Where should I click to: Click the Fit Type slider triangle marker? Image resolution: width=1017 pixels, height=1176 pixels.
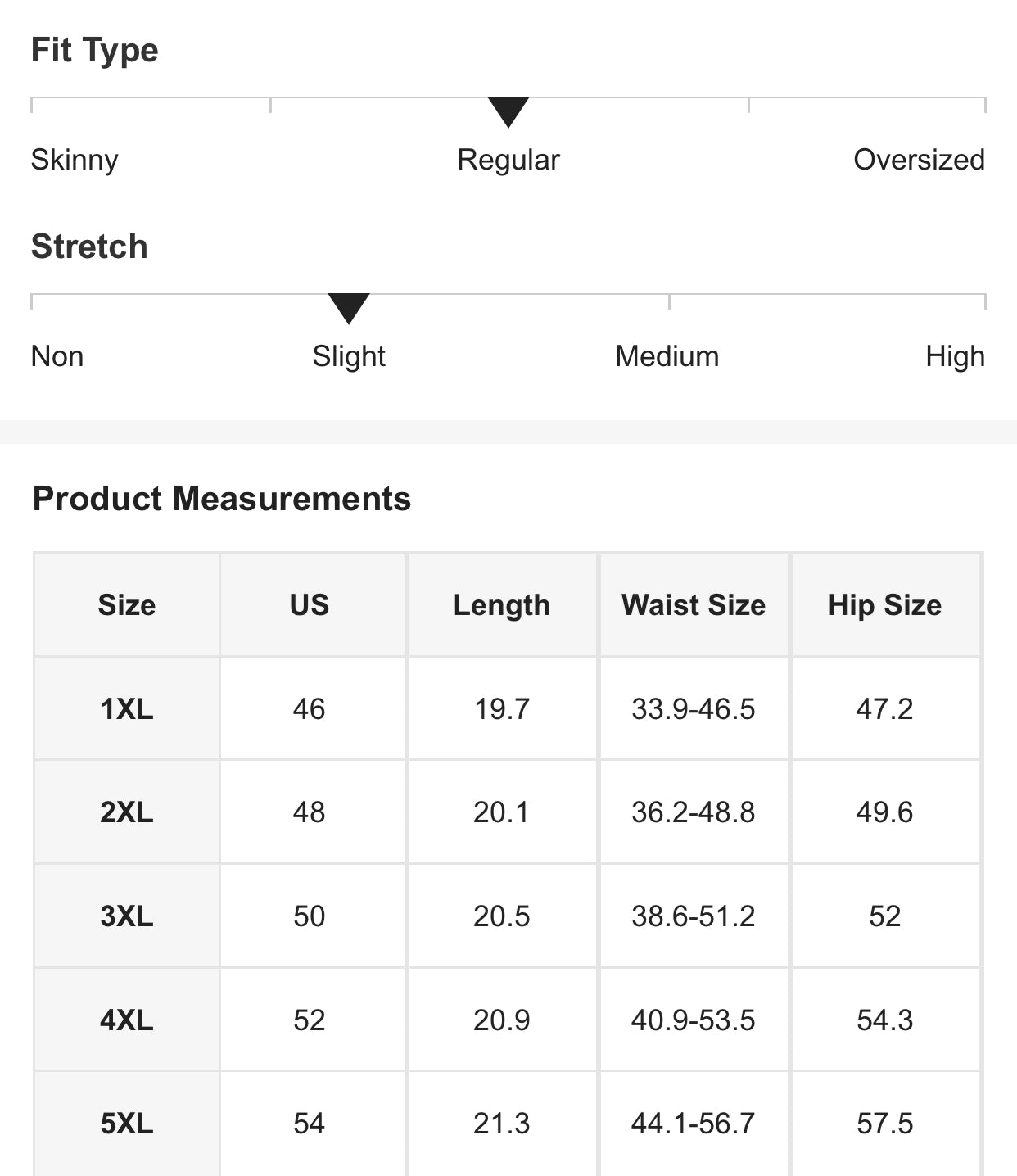(508, 111)
